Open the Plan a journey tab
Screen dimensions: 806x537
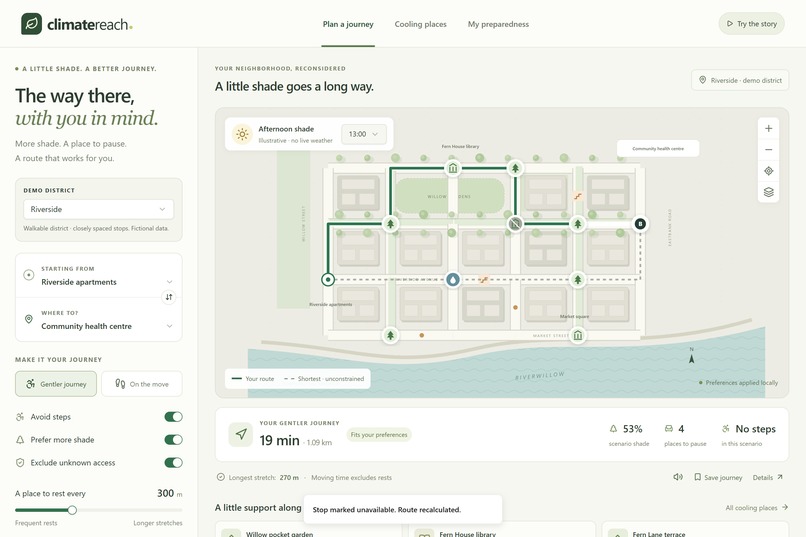(x=348, y=24)
